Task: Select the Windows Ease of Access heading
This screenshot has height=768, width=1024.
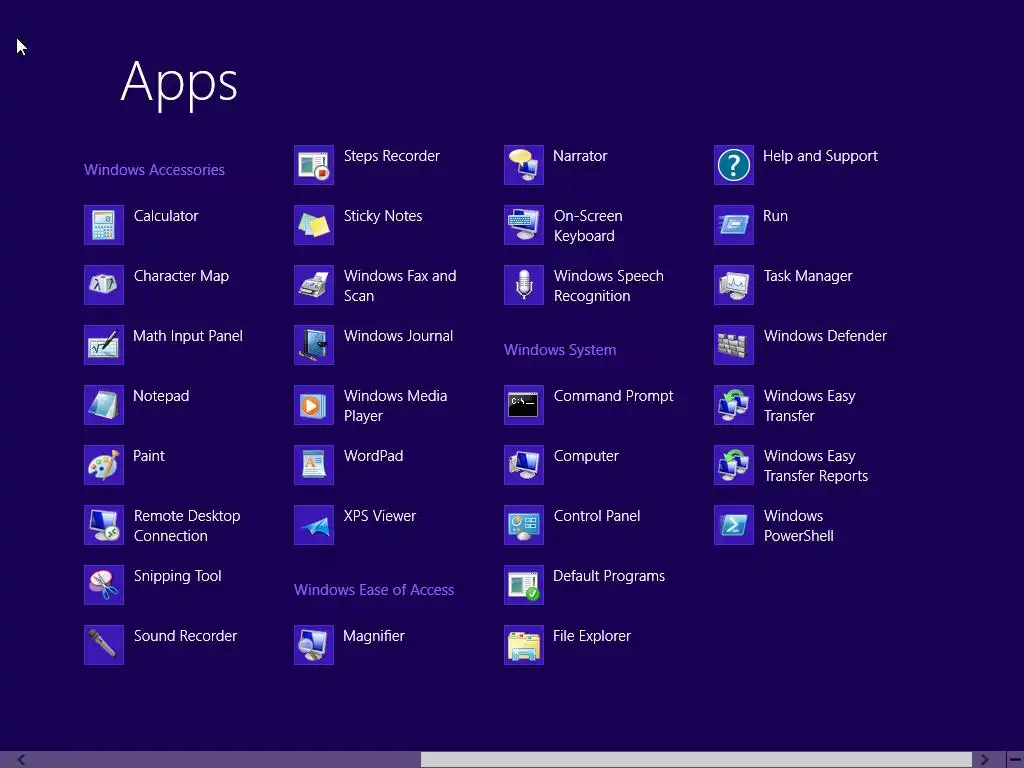Action: pyautogui.click(x=374, y=590)
